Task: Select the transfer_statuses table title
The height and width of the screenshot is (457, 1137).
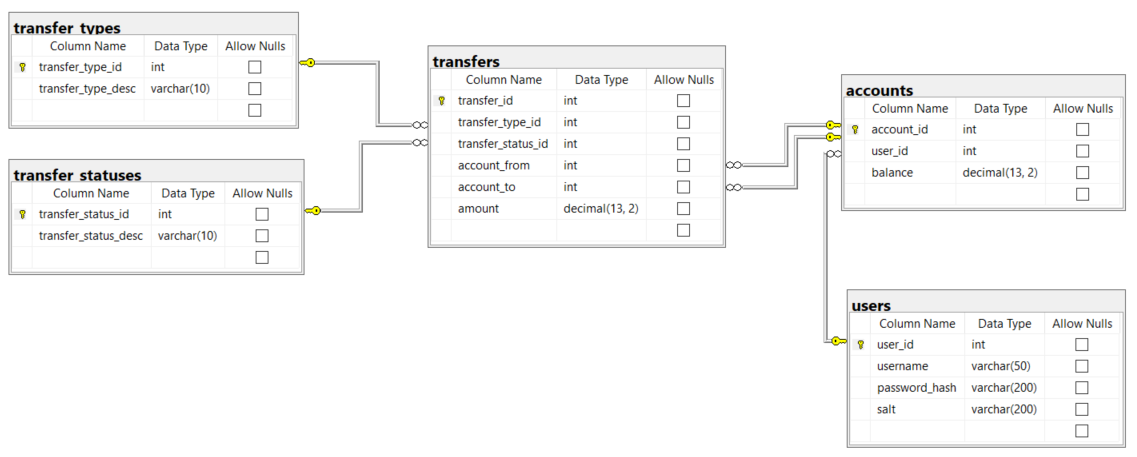Action: tap(78, 175)
